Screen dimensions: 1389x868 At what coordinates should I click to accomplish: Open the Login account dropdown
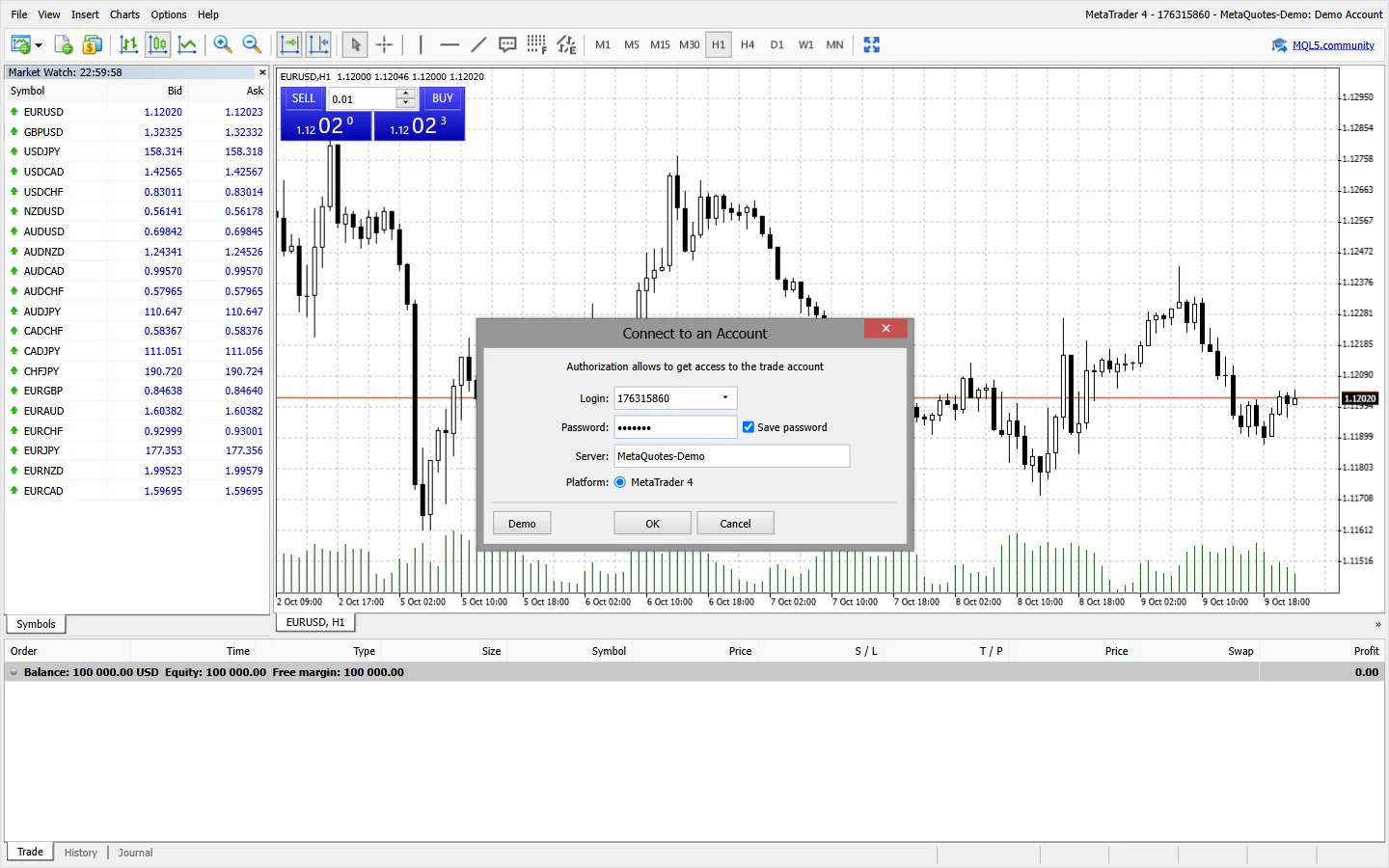click(725, 398)
